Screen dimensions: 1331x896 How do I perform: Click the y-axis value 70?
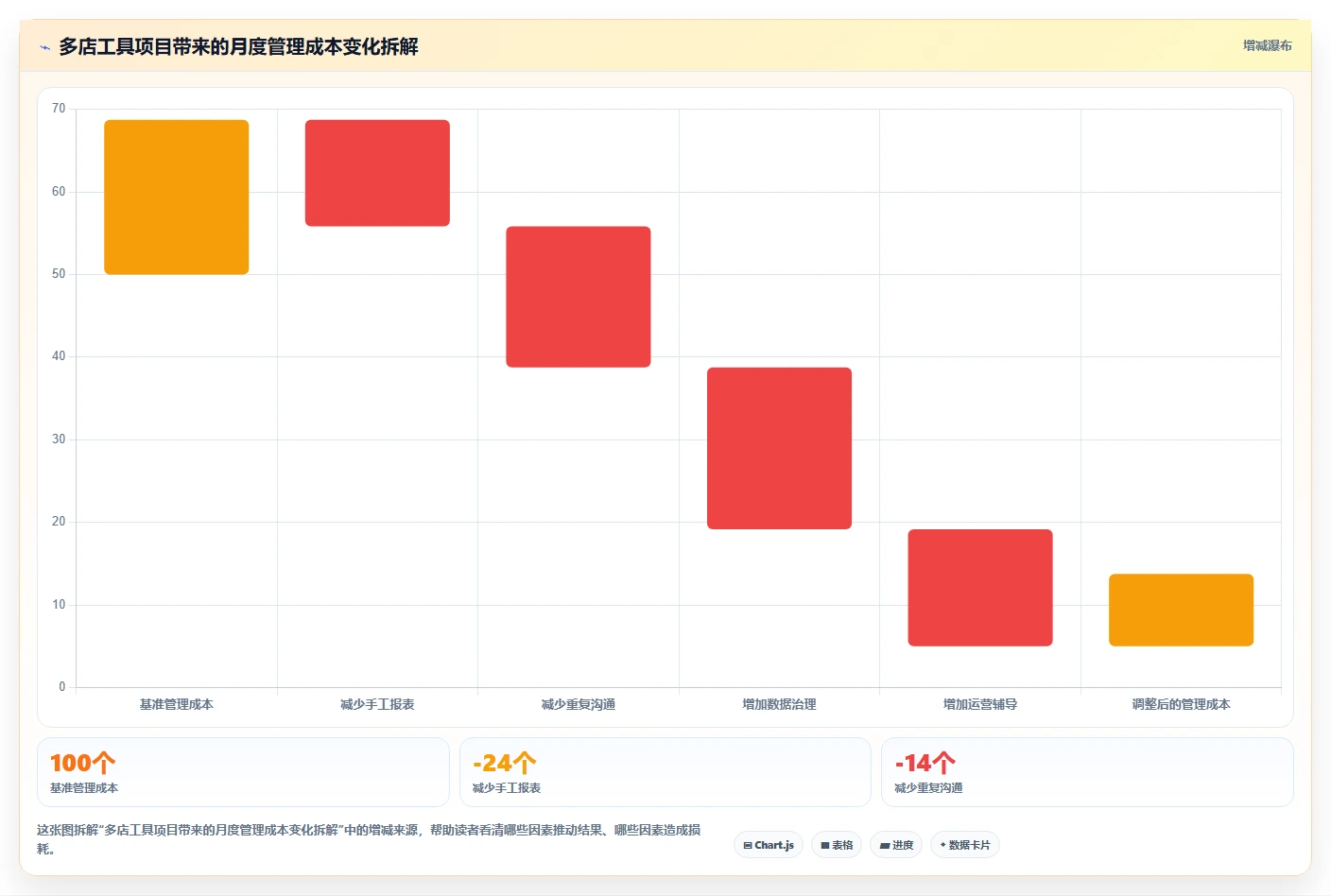[59, 109]
